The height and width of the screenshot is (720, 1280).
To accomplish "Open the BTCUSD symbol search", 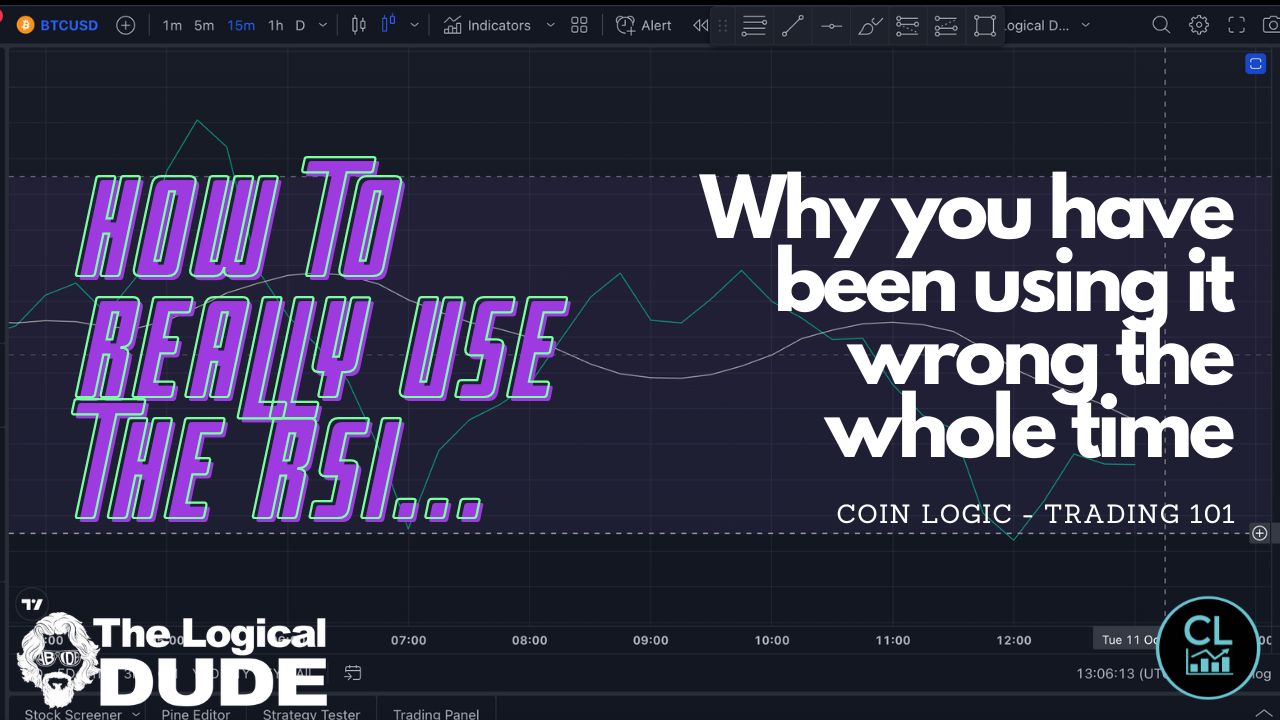I will [x=57, y=25].
